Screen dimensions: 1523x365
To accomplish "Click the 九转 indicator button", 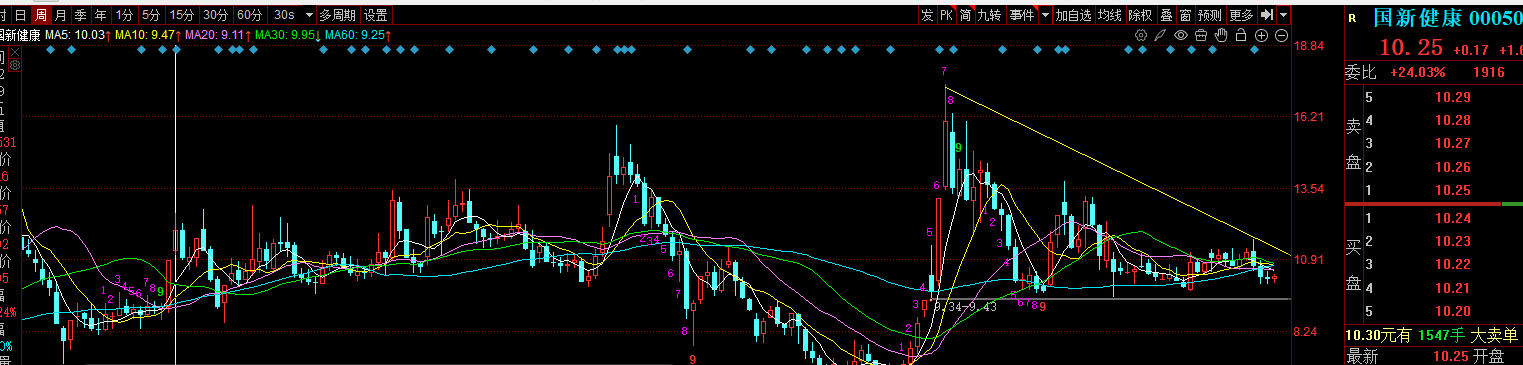I will tap(989, 15).
